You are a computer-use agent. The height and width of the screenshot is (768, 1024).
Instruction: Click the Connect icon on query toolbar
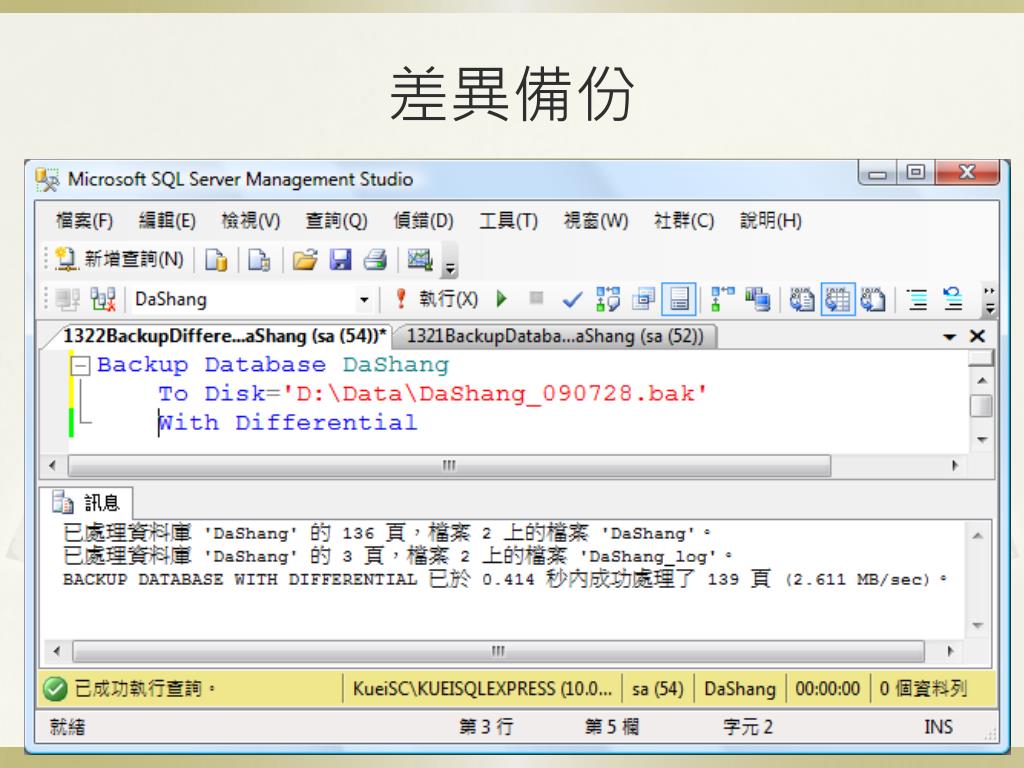pos(67,300)
